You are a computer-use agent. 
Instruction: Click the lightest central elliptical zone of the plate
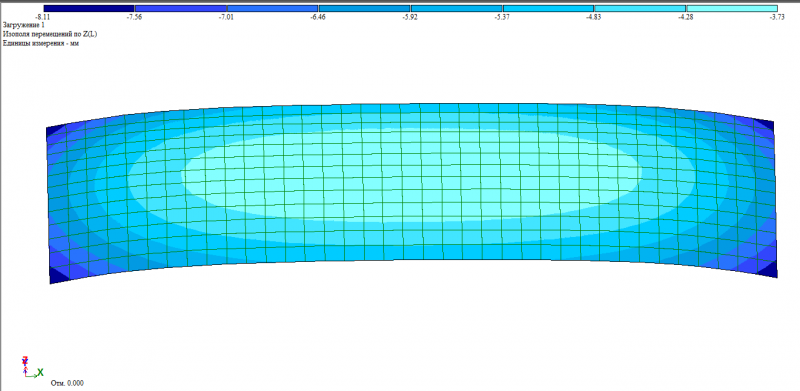pos(411,174)
